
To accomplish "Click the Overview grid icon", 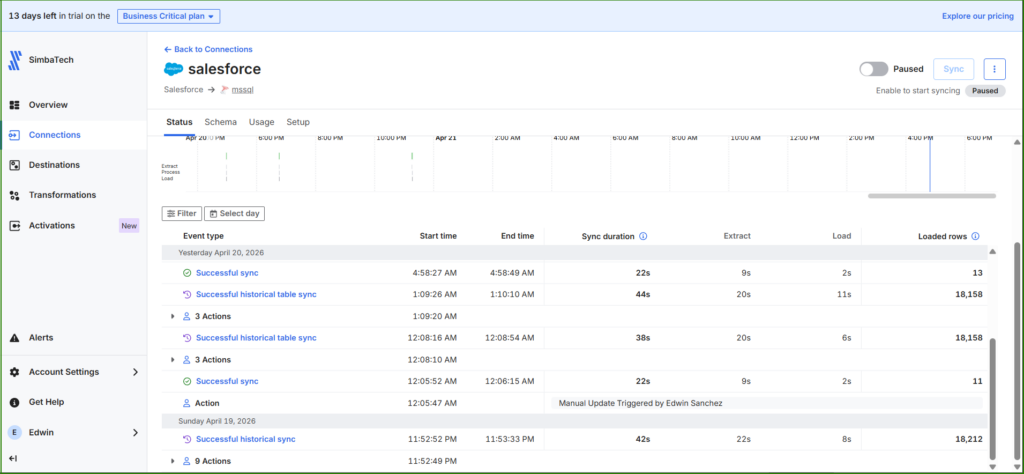I will click(14, 105).
